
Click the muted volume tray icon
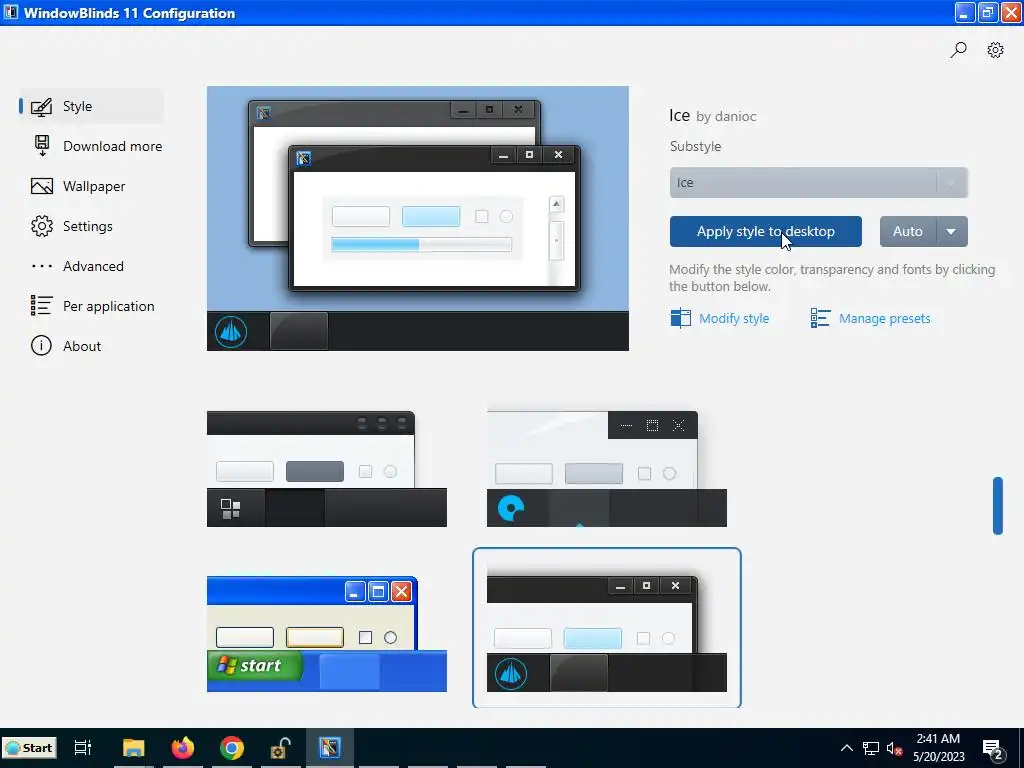pos(894,748)
